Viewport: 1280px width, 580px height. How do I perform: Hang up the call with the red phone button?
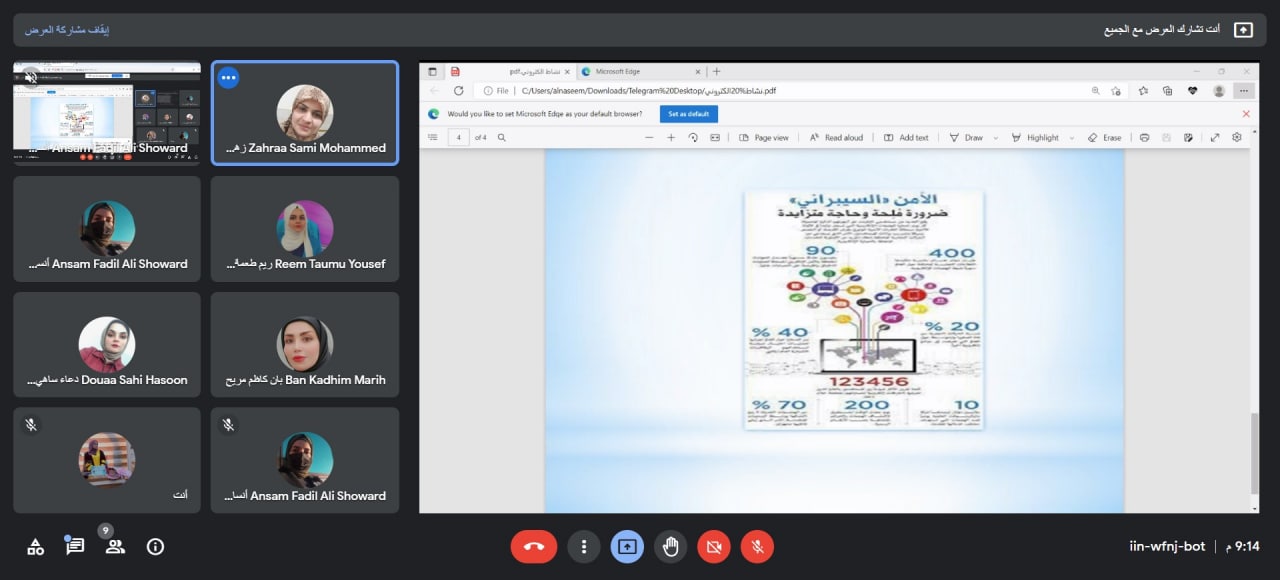[x=533, y=546]
